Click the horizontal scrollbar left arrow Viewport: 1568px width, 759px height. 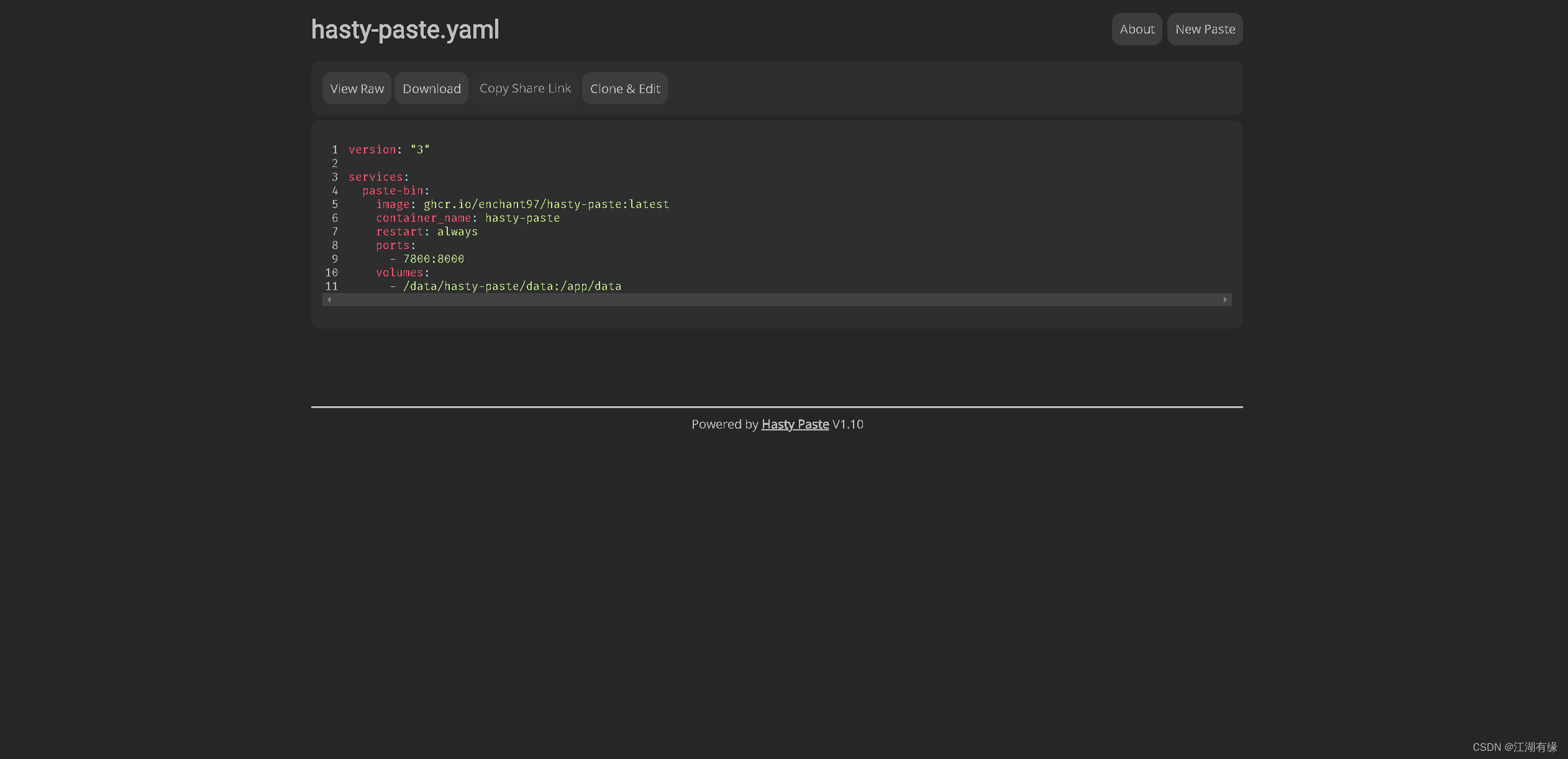coord(329,300)
